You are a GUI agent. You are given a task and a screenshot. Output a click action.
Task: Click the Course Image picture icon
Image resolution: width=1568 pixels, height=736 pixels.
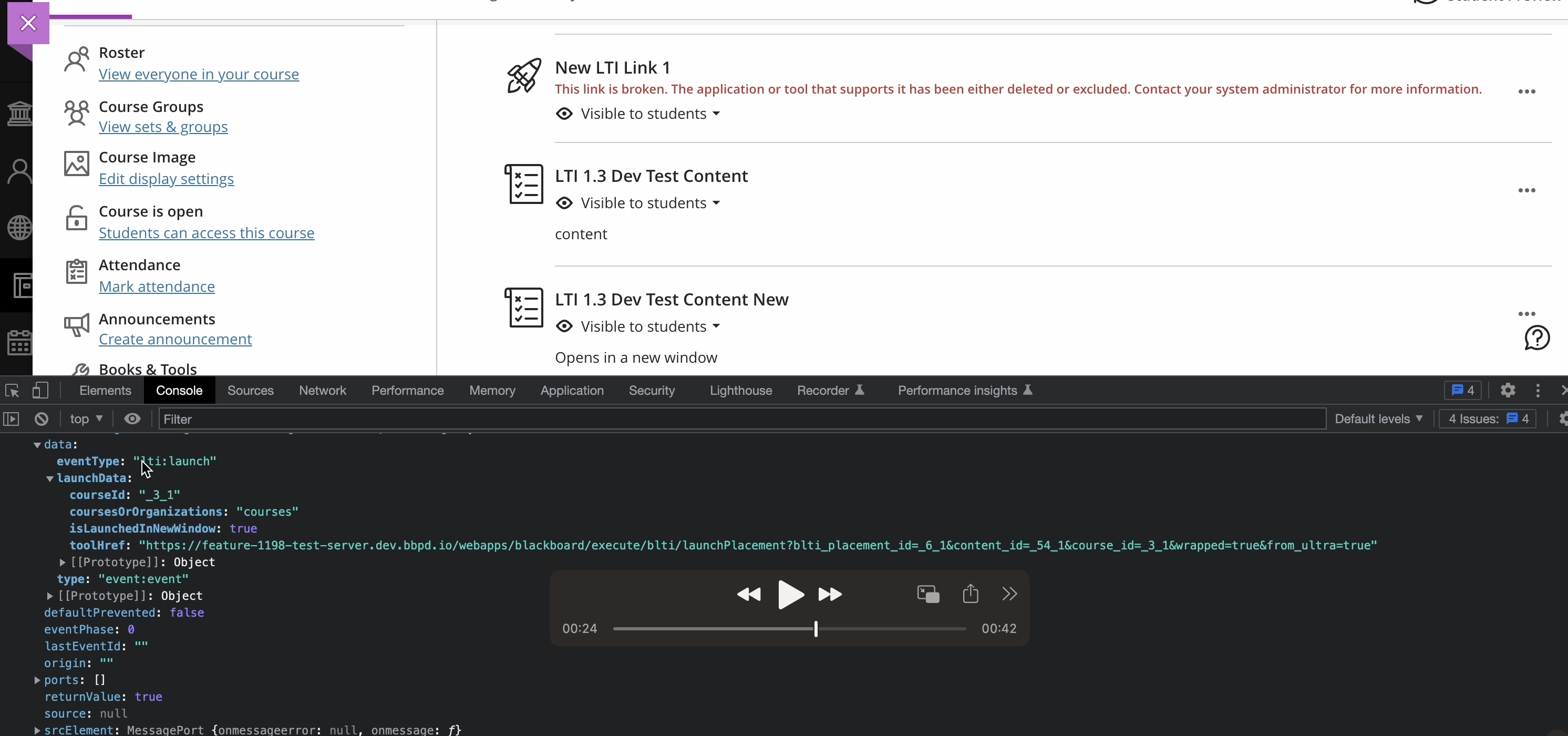pyautogui.click(x=77, y=163)
